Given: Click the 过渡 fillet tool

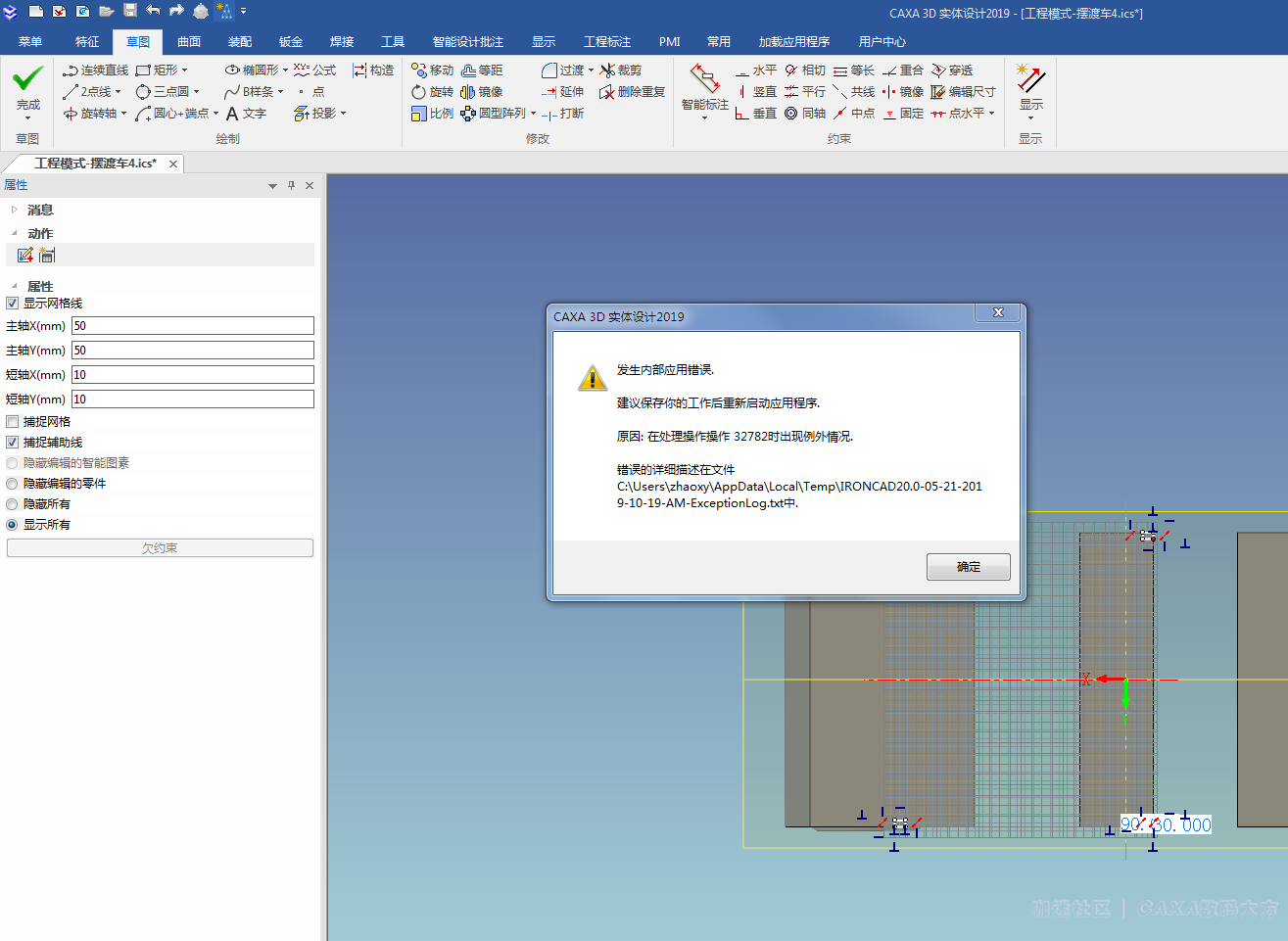Looking at the screenshot, I should 563,71.
